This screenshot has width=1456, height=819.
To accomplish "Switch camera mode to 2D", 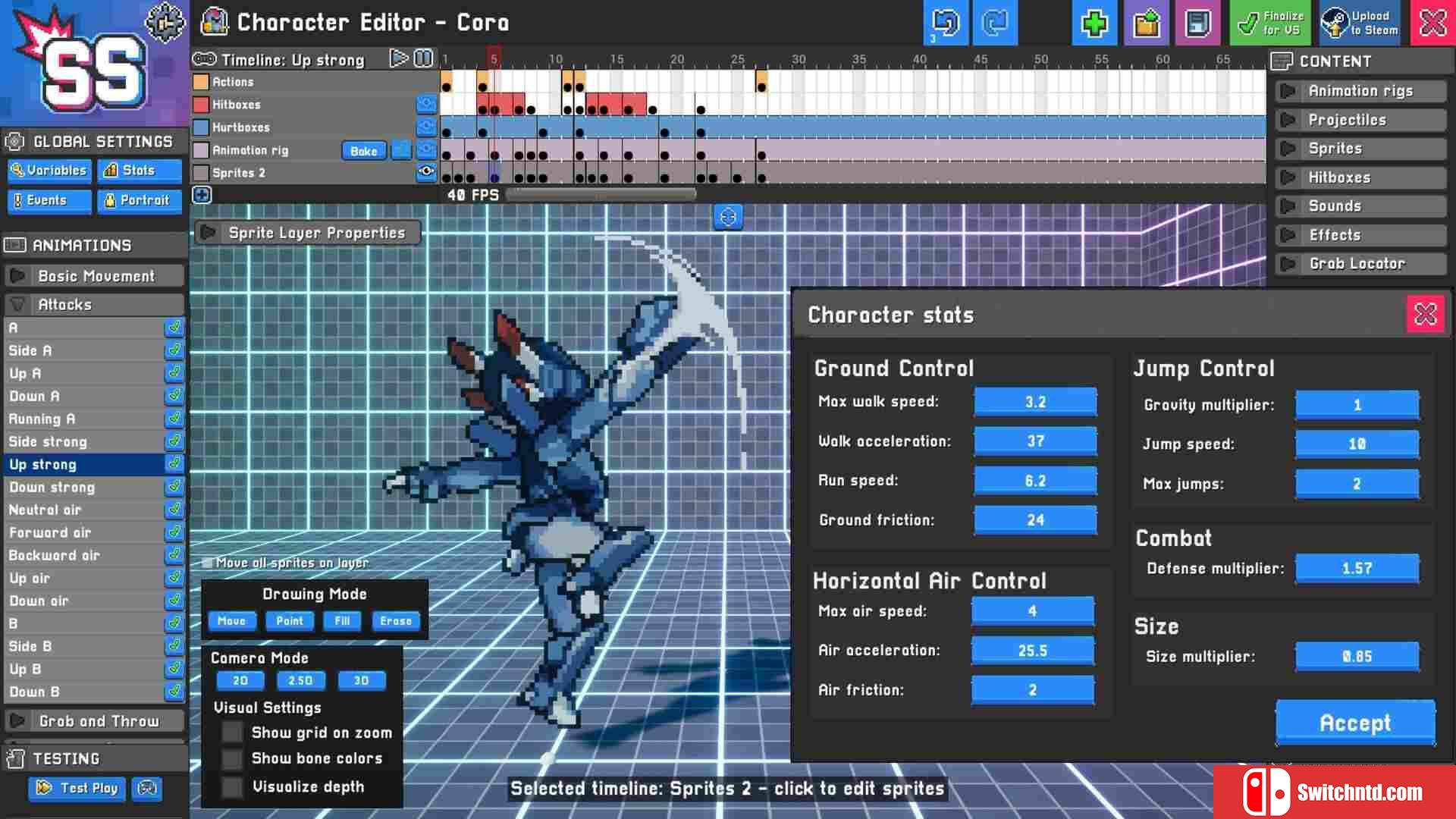I will click(x=240, y=681).
